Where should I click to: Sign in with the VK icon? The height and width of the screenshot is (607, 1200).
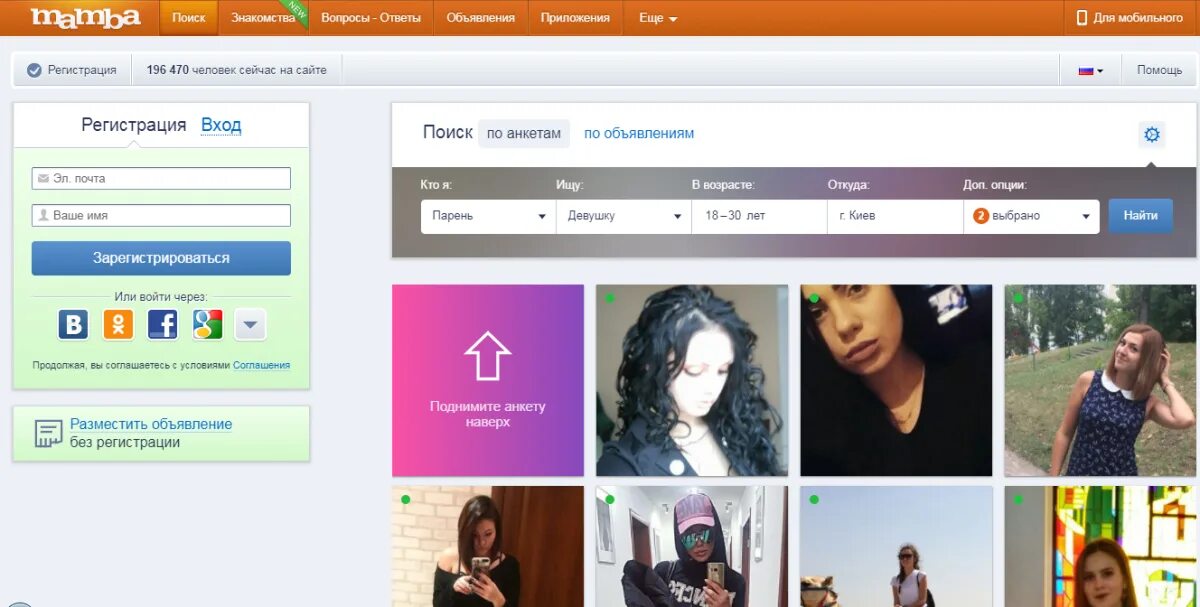click(73, 324)
